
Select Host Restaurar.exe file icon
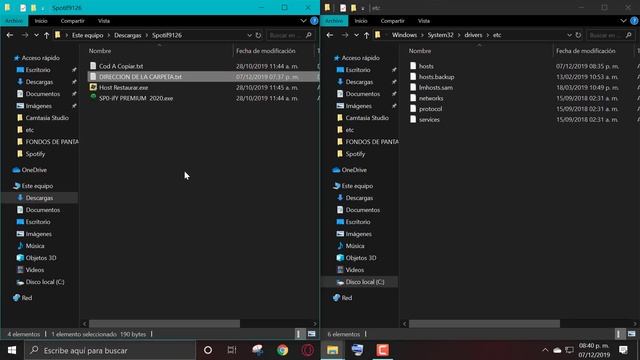(93, 87)
